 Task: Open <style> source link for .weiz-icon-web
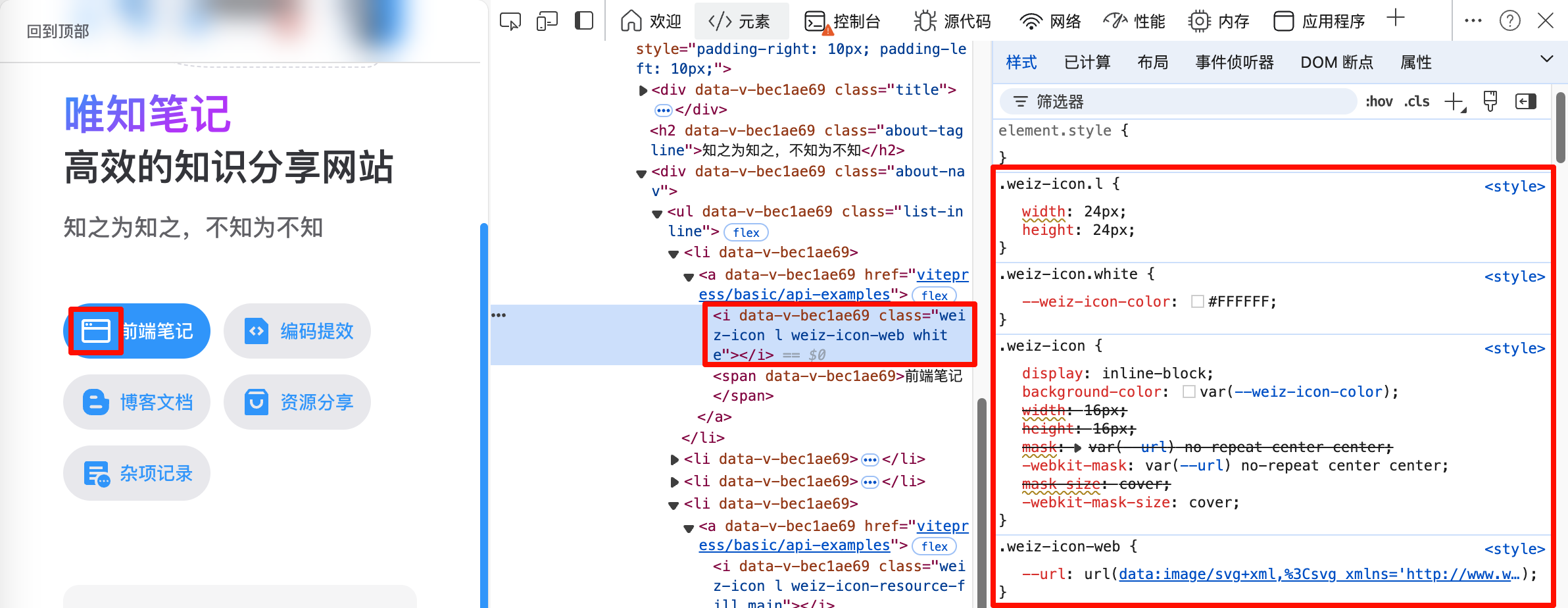pos(1514,549)
